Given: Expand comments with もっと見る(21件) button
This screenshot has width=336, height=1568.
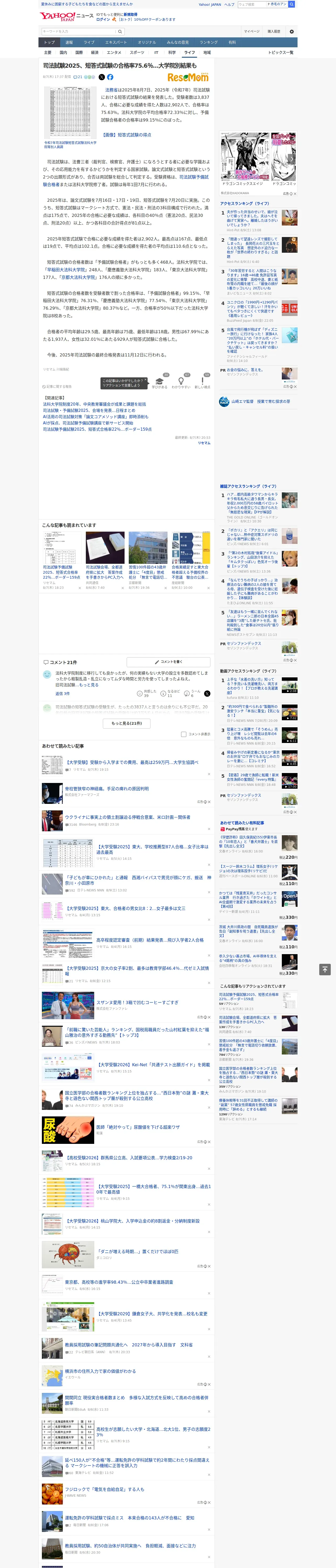Looking at the screenshot, I should click(127, 723).
